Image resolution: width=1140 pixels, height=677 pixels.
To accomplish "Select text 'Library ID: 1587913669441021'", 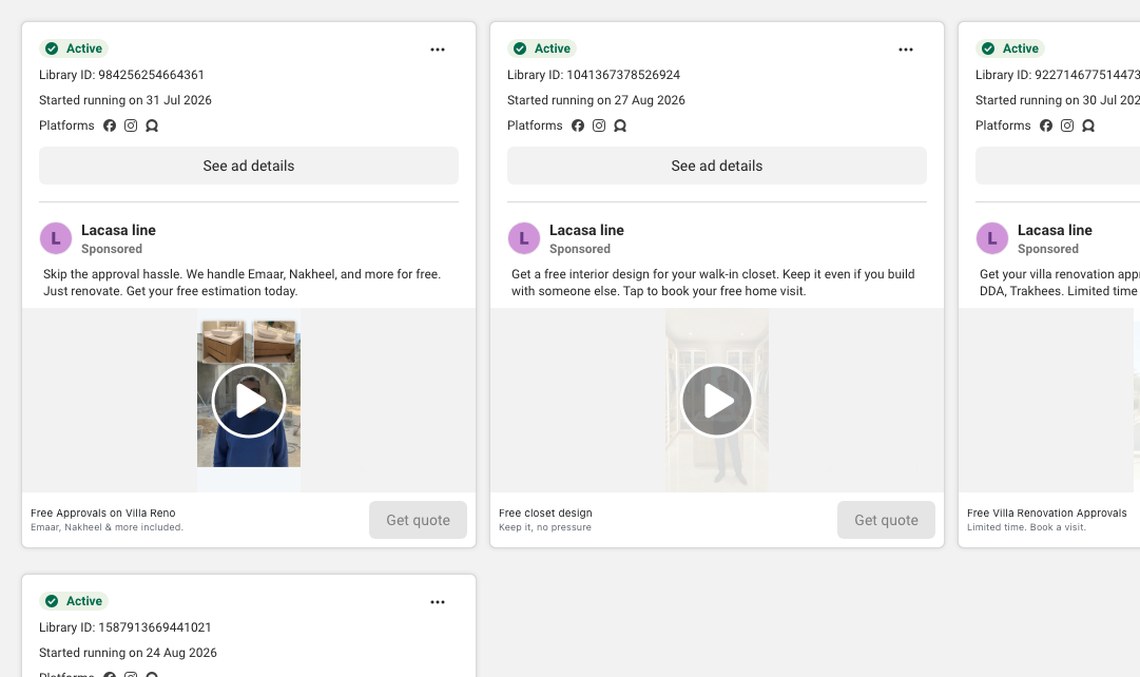I will click(x=125, y=628).
